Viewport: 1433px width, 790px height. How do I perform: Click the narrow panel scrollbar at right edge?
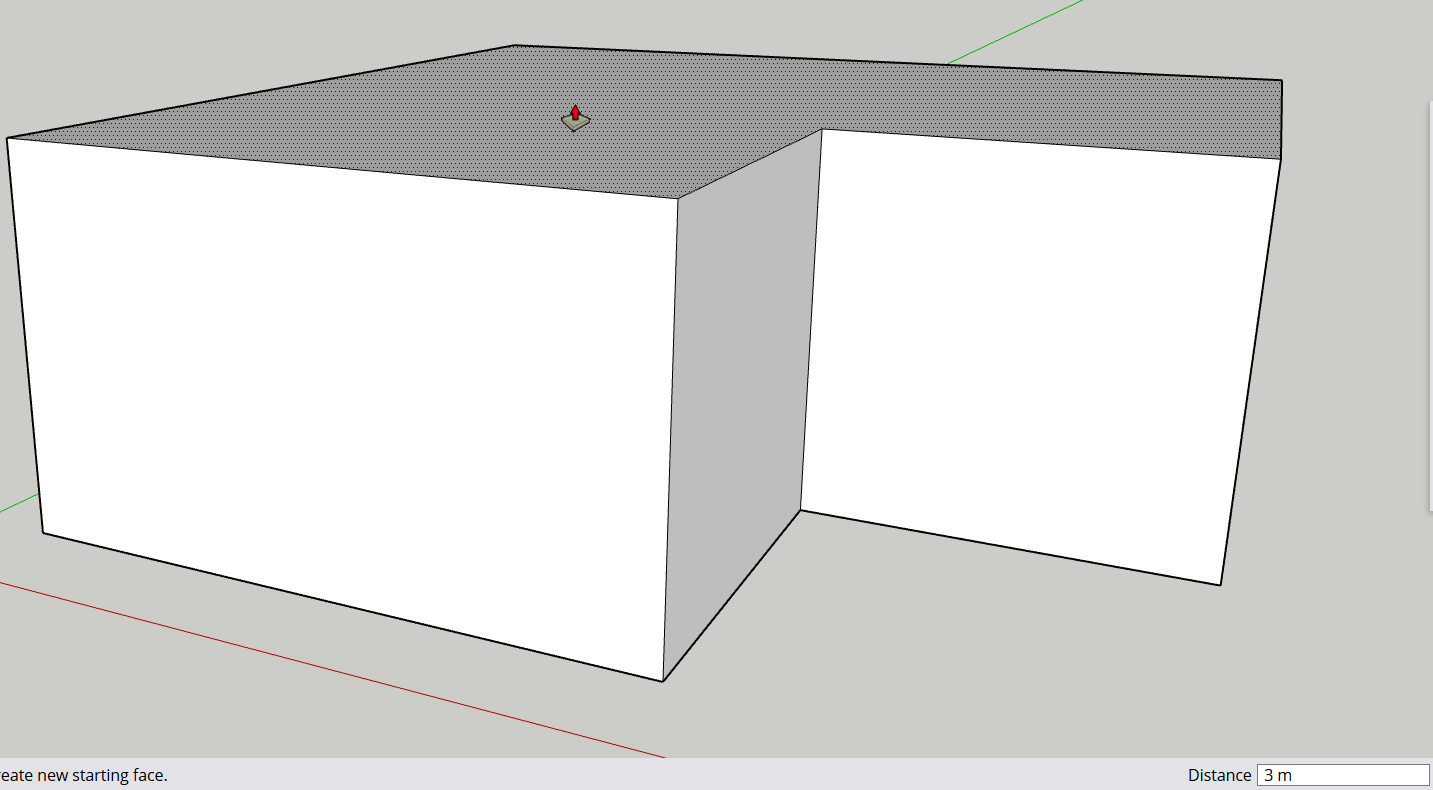pos(1429,305)
